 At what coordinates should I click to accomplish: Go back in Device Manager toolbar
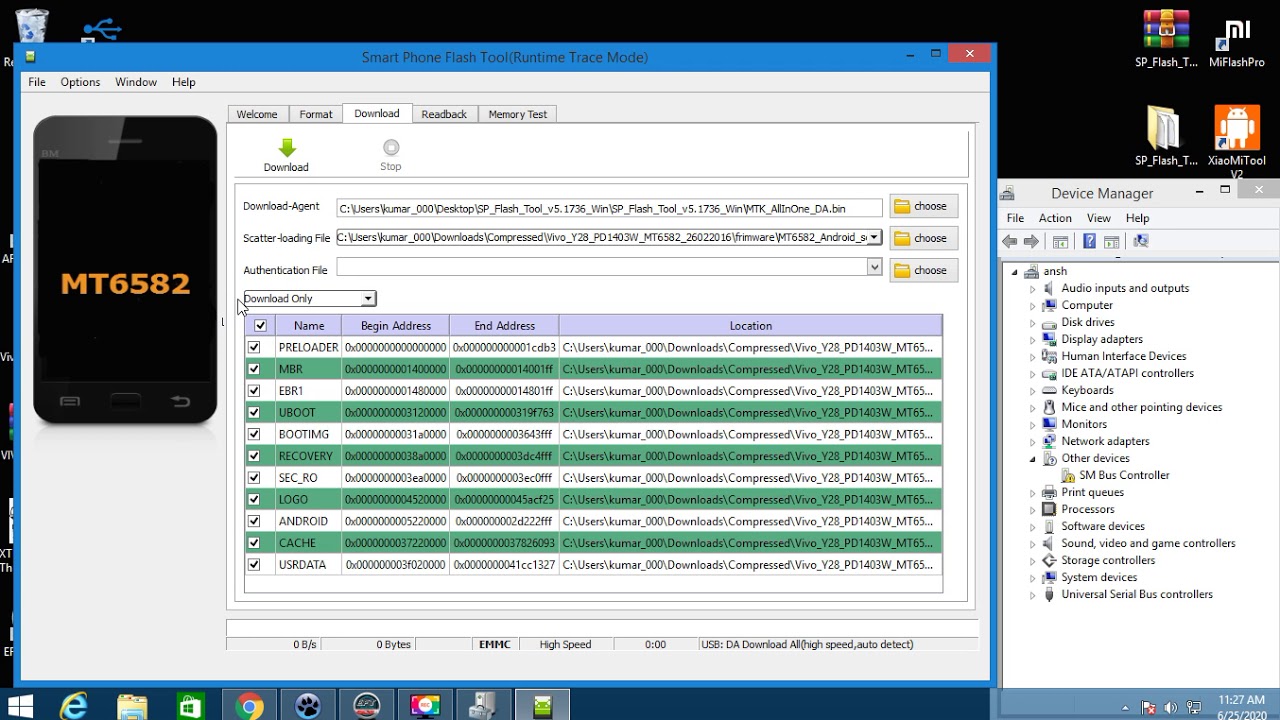click(1010, 241)
